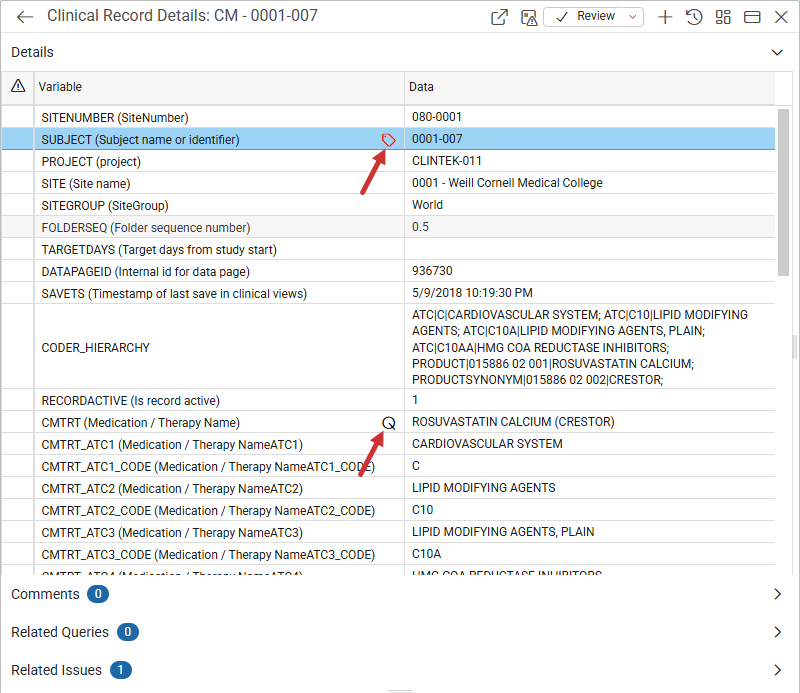The width and height of the screenshot is (800, 693).
Task: Click the image warning icon in header
Action: click(529, 17)
